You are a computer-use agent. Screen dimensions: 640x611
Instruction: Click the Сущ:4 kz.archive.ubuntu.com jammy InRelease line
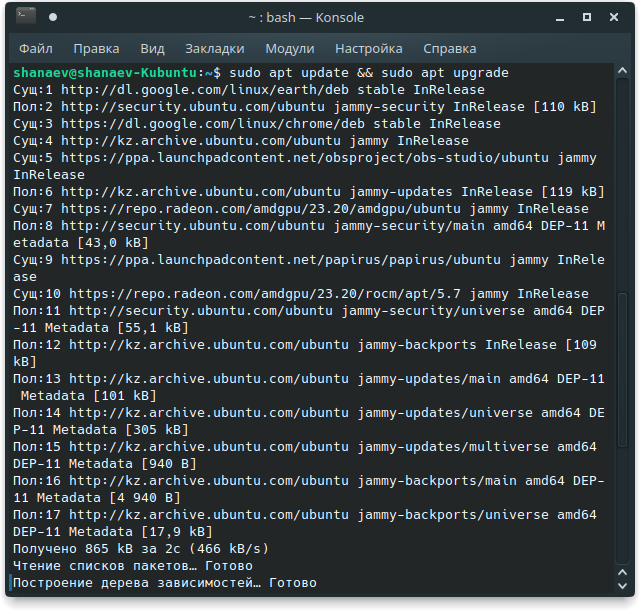pos(241,141)
